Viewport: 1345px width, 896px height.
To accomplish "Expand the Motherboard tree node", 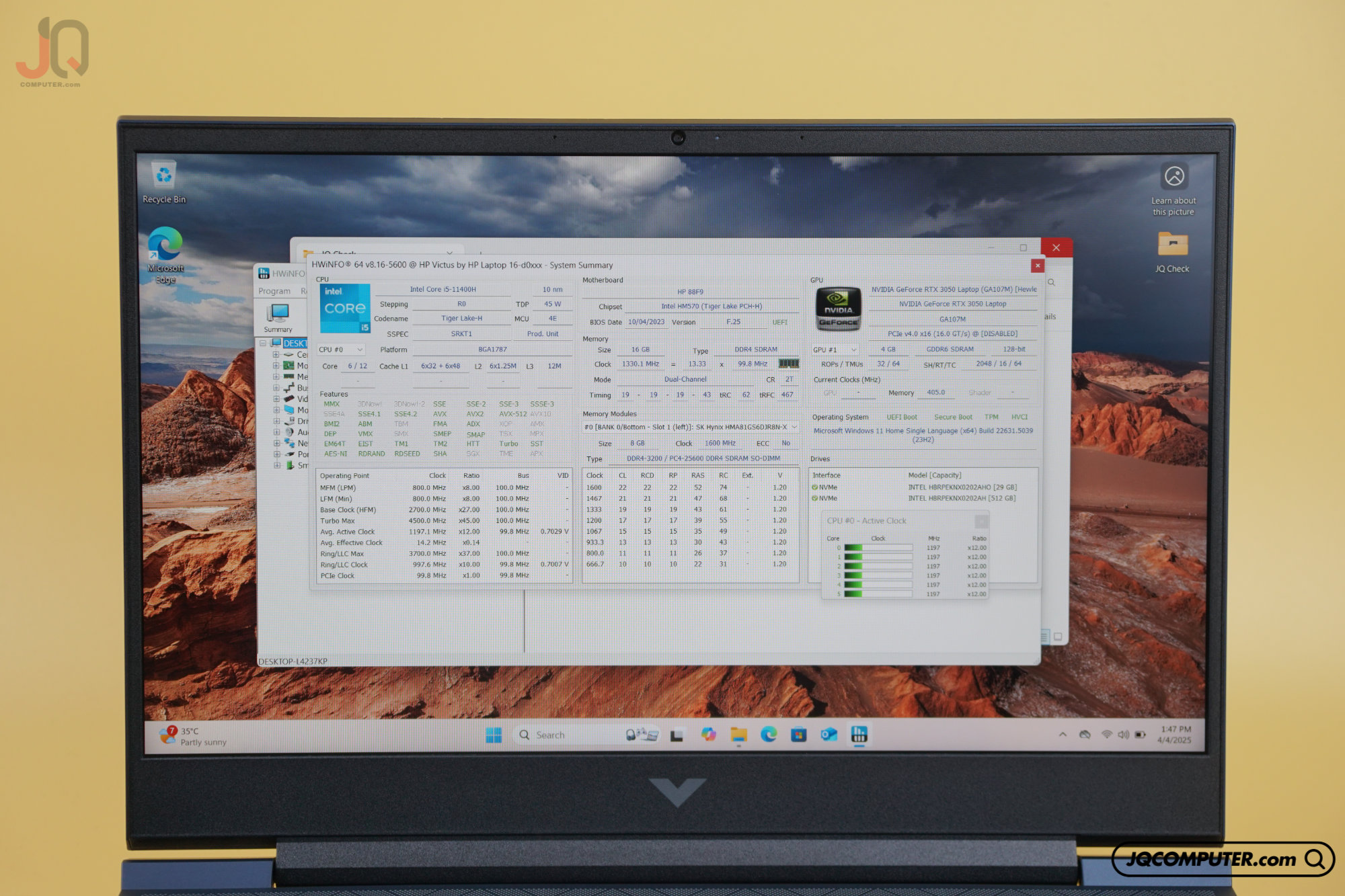I will [276, 366].
